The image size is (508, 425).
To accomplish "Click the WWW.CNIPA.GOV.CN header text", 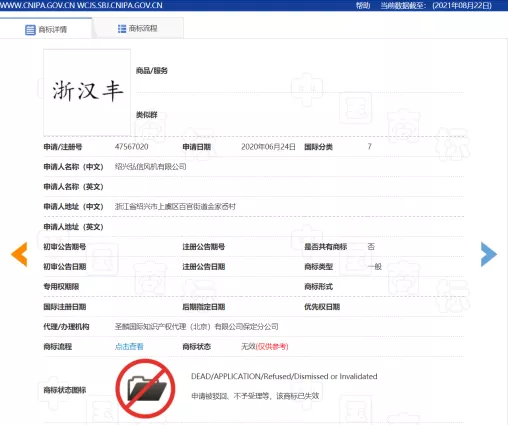I will coord(37,5).
